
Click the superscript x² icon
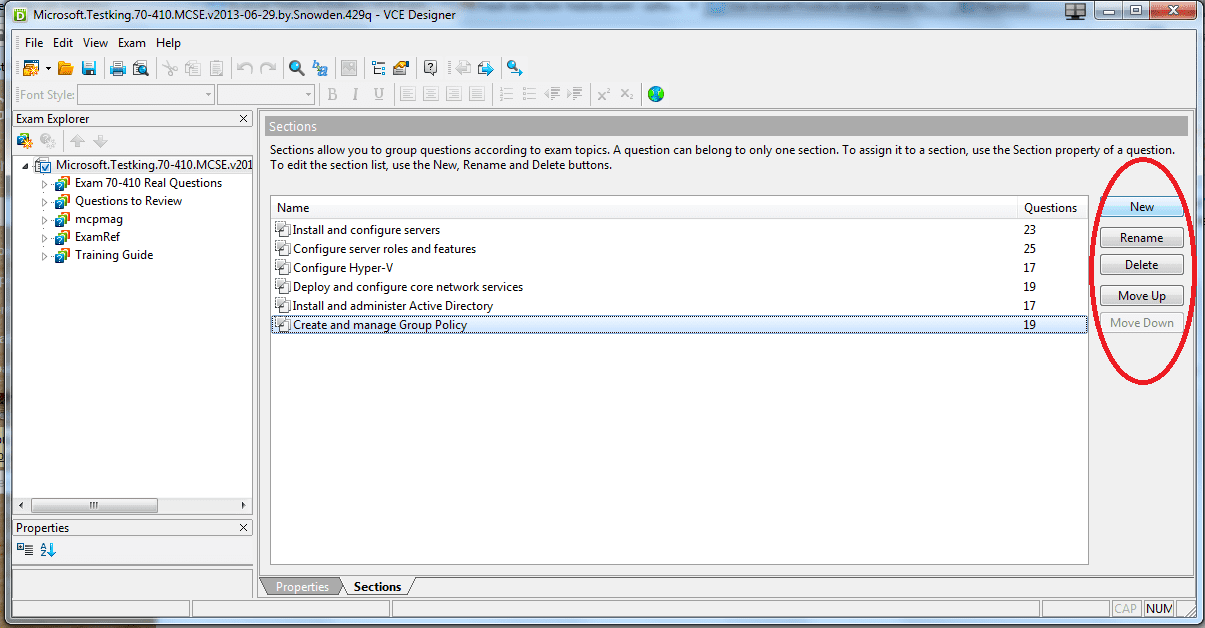604,94
